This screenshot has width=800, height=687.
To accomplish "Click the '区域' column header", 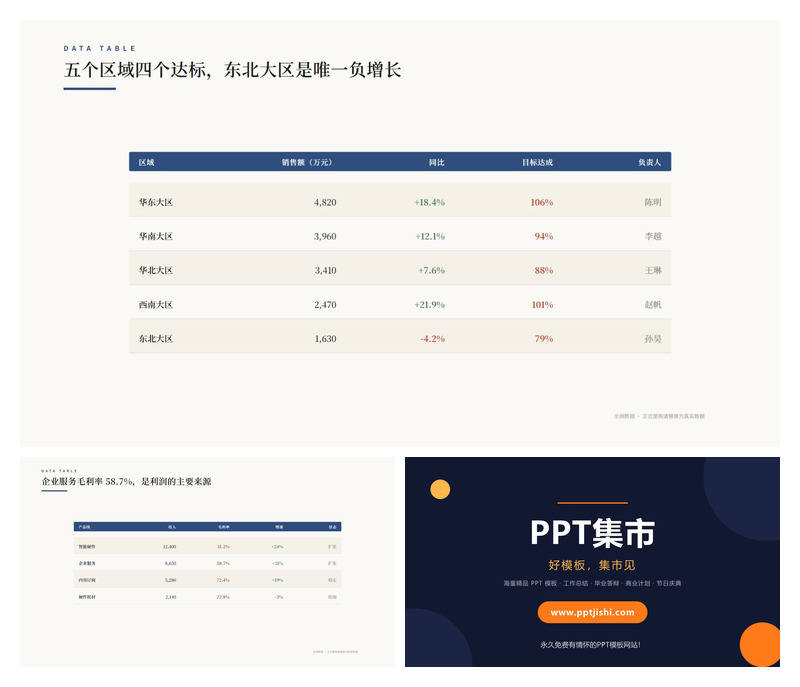I will coord(146,162).
